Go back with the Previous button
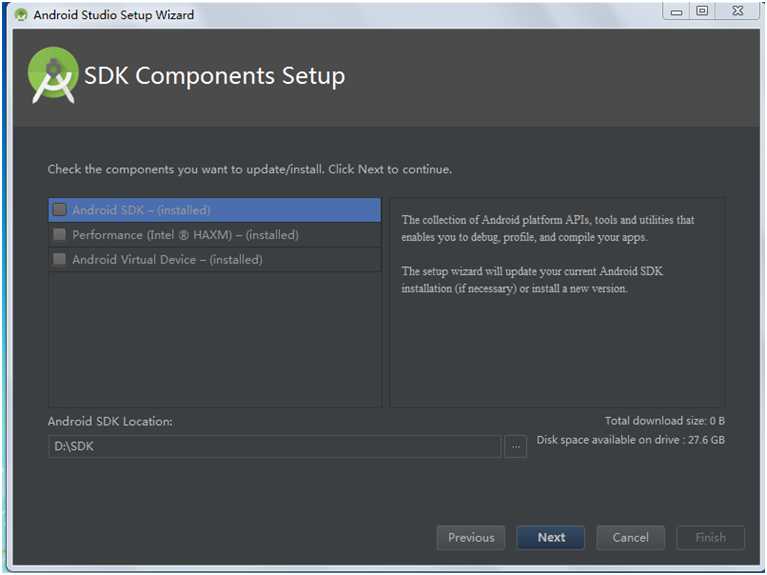The width and height of the screenshot is (767, 575). pyautogui.click(x=471, y=537)
